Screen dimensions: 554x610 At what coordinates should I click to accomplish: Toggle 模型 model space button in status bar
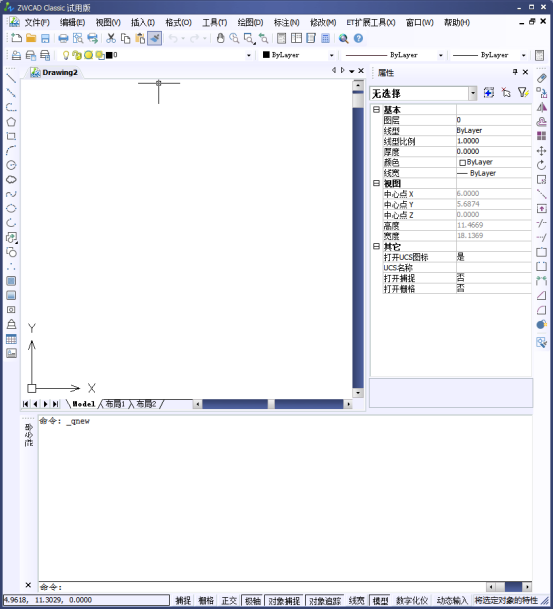pyautogui.click(x=380, y=600)
